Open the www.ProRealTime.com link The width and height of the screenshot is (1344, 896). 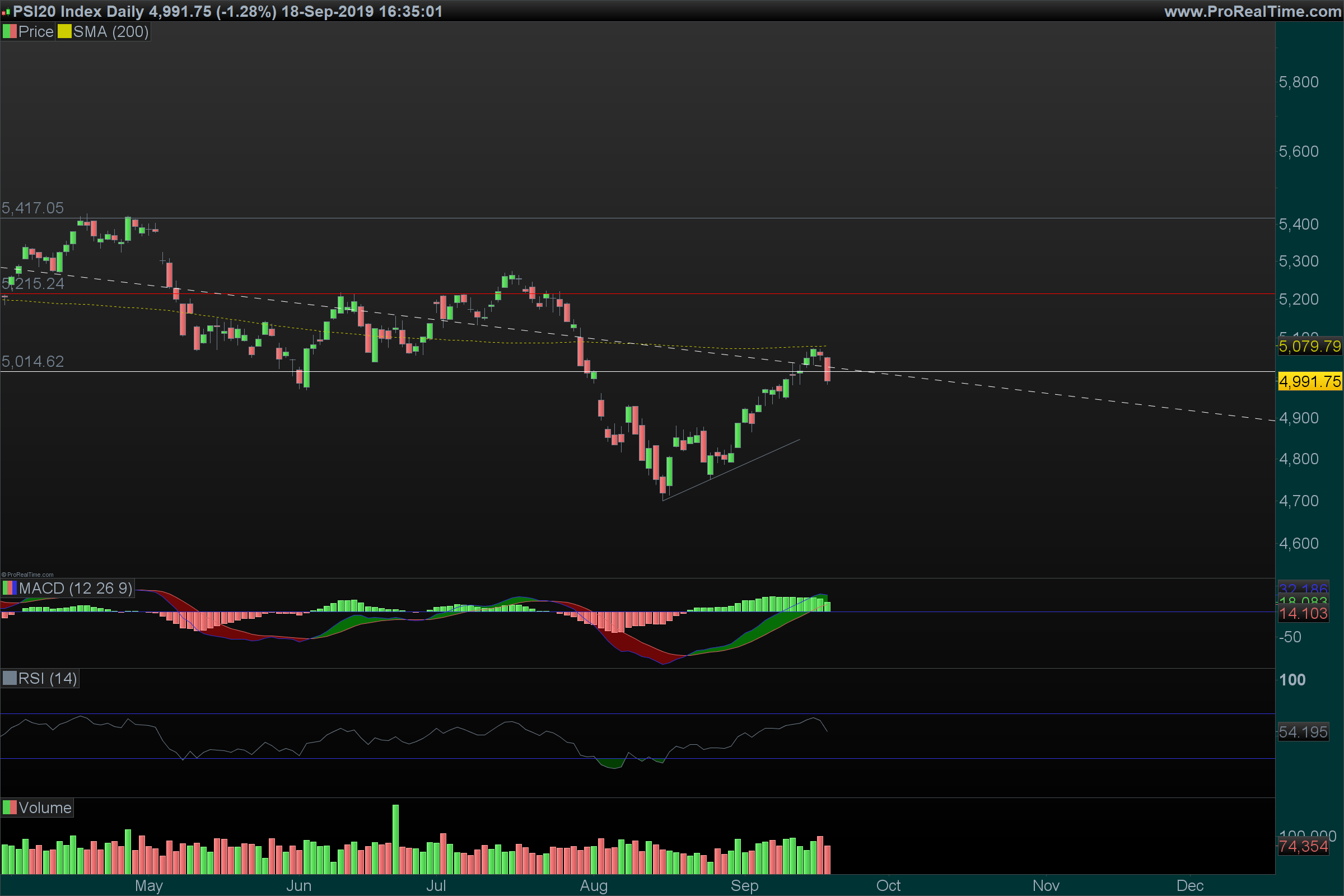coord(1253,11)
